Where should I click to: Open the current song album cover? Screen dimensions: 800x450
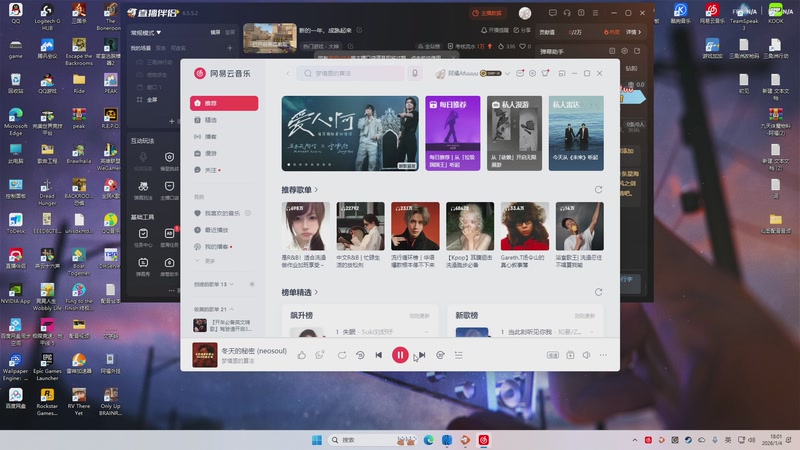(x=205, y=355)
